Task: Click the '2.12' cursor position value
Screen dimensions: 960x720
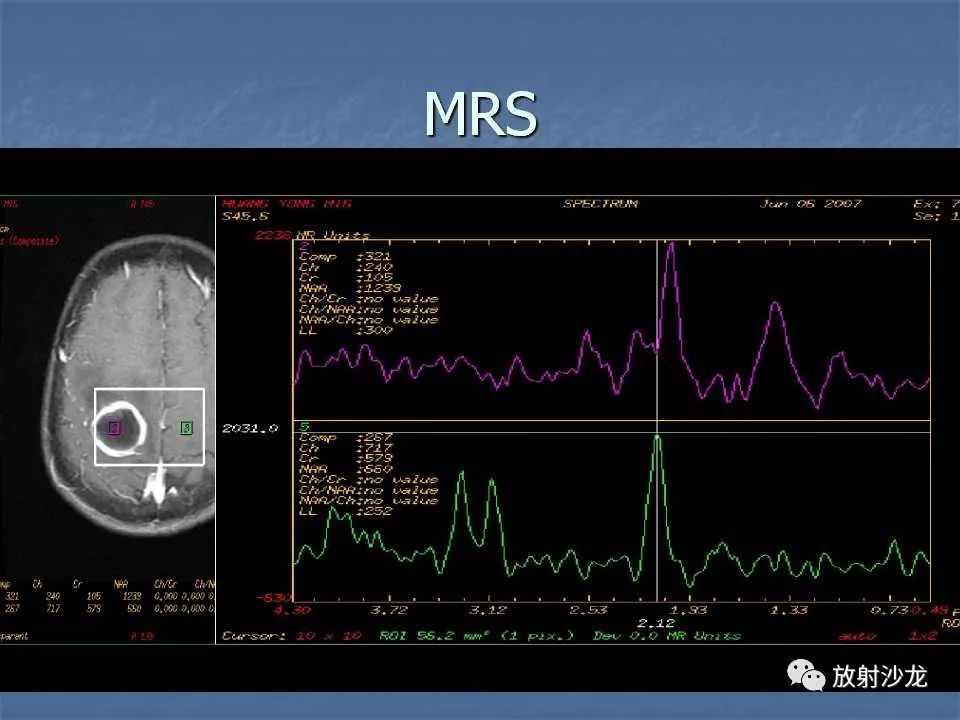Action: click(x=656, y=623)
